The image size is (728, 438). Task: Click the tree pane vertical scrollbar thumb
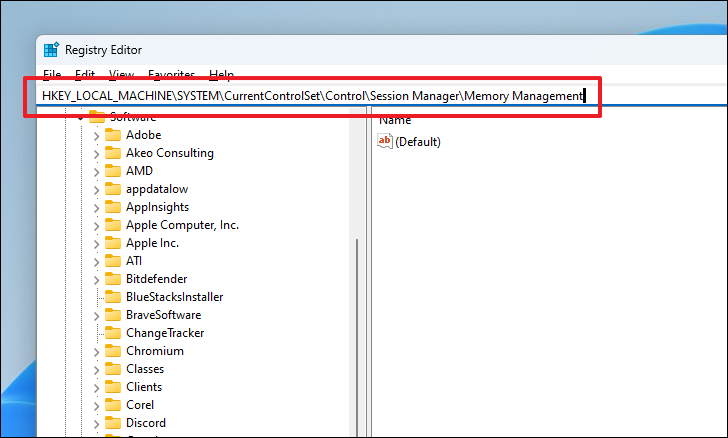(357, 337)
